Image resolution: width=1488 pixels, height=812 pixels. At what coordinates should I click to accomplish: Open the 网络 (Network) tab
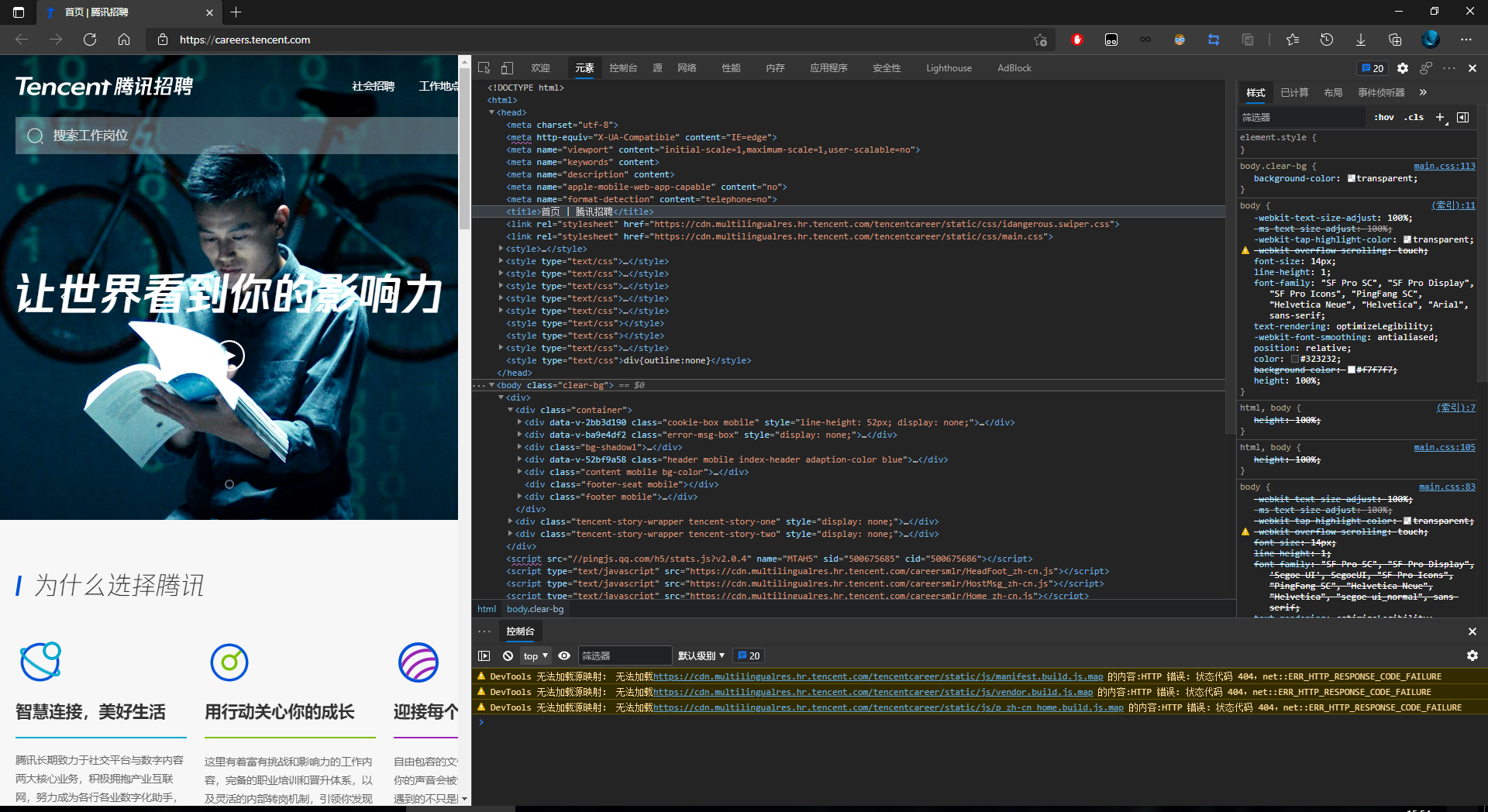(687, 68)
